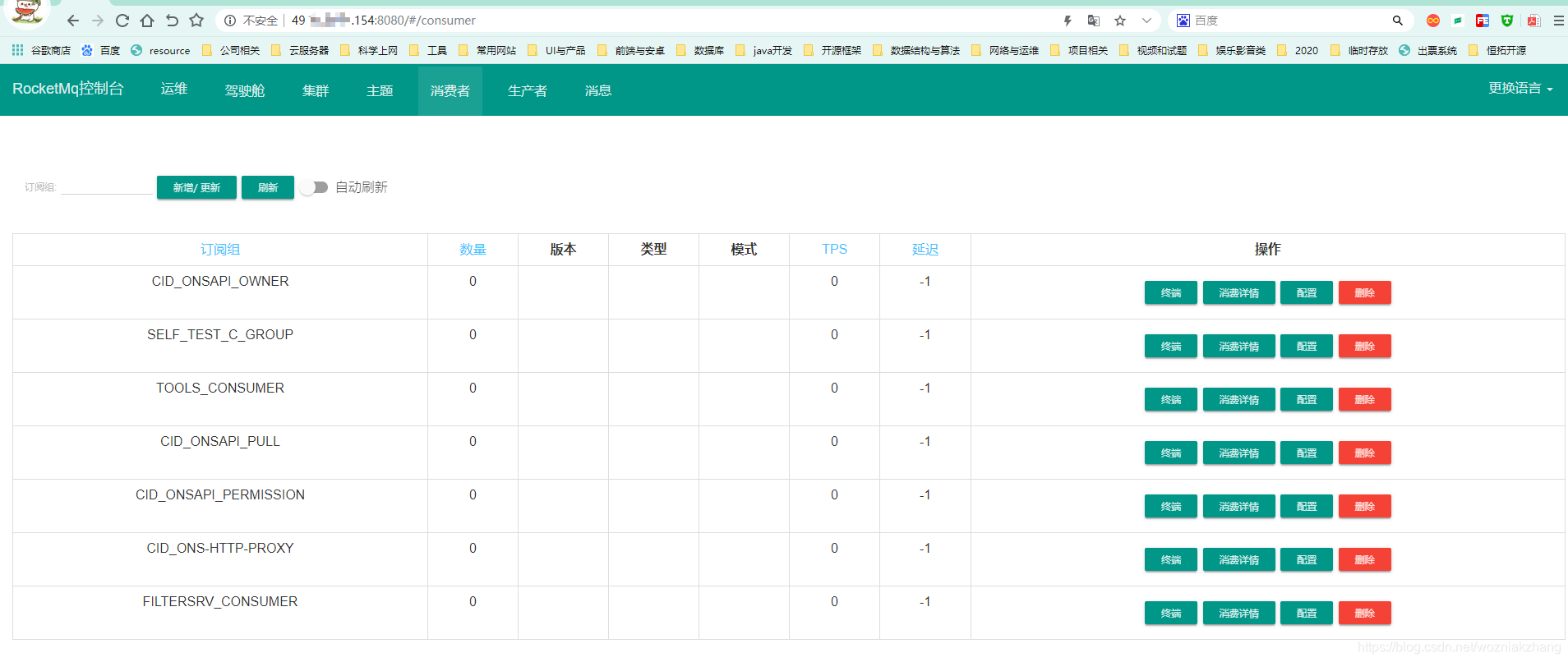1568x662 pixels.
Task: Go forward with the browser forward arrow
Action: point(98,21)
